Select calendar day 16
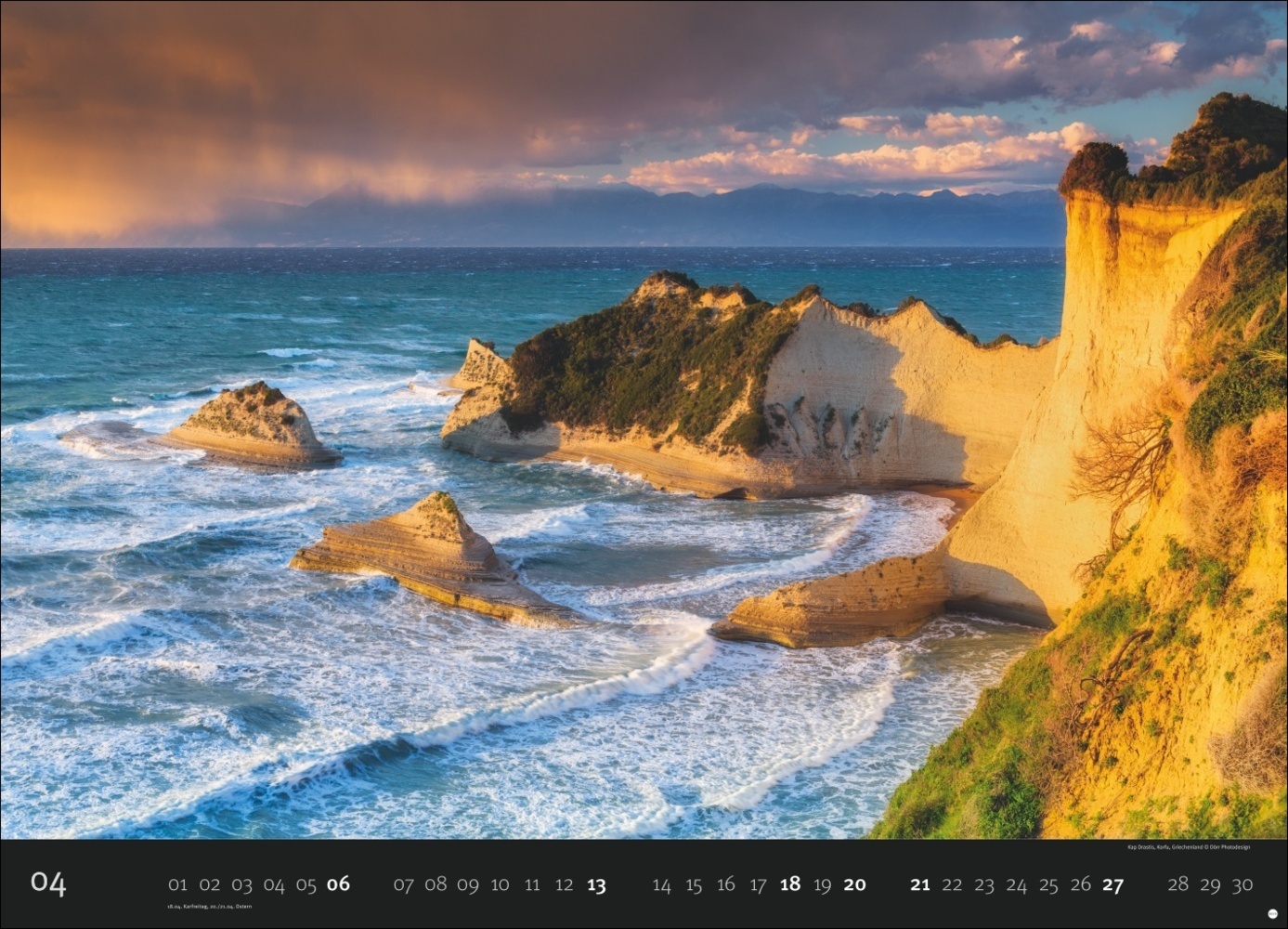This screenshot has width=1288, height=929. [x=726, y=884]
